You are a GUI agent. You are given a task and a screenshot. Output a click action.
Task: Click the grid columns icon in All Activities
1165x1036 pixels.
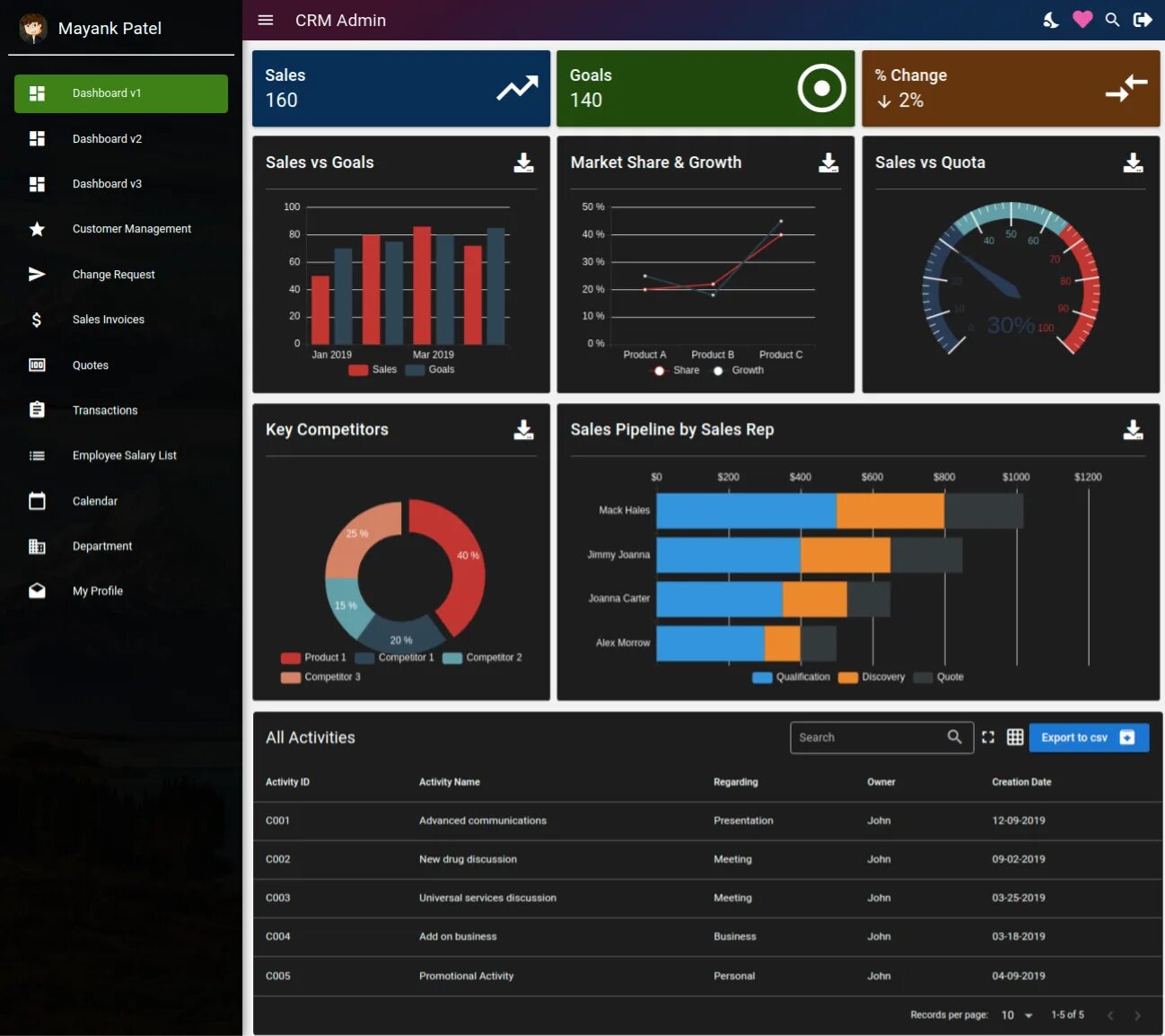tap(1015, 737)
